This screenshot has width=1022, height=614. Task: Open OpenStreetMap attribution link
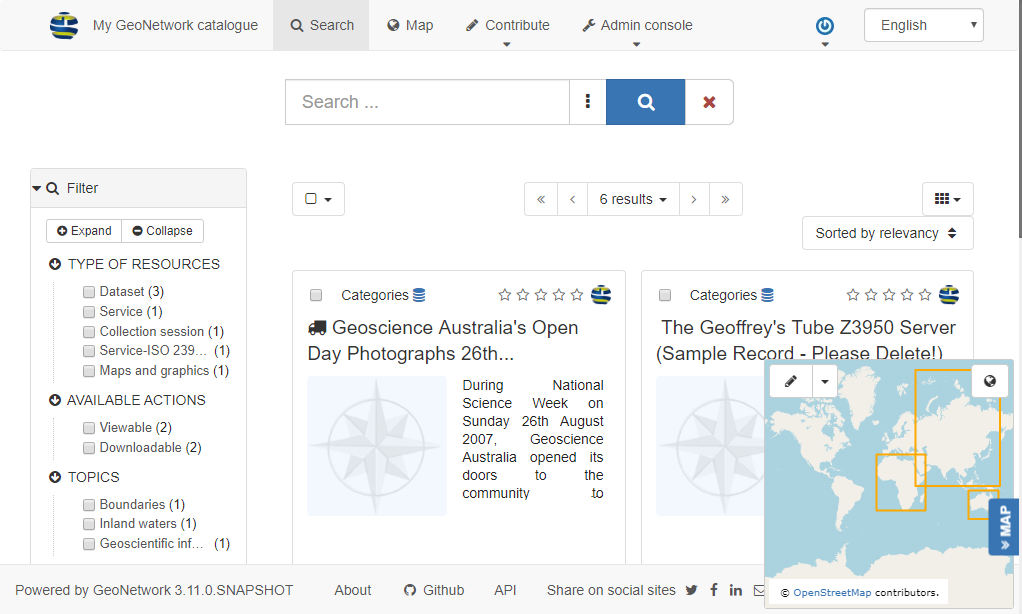point(832,592)
